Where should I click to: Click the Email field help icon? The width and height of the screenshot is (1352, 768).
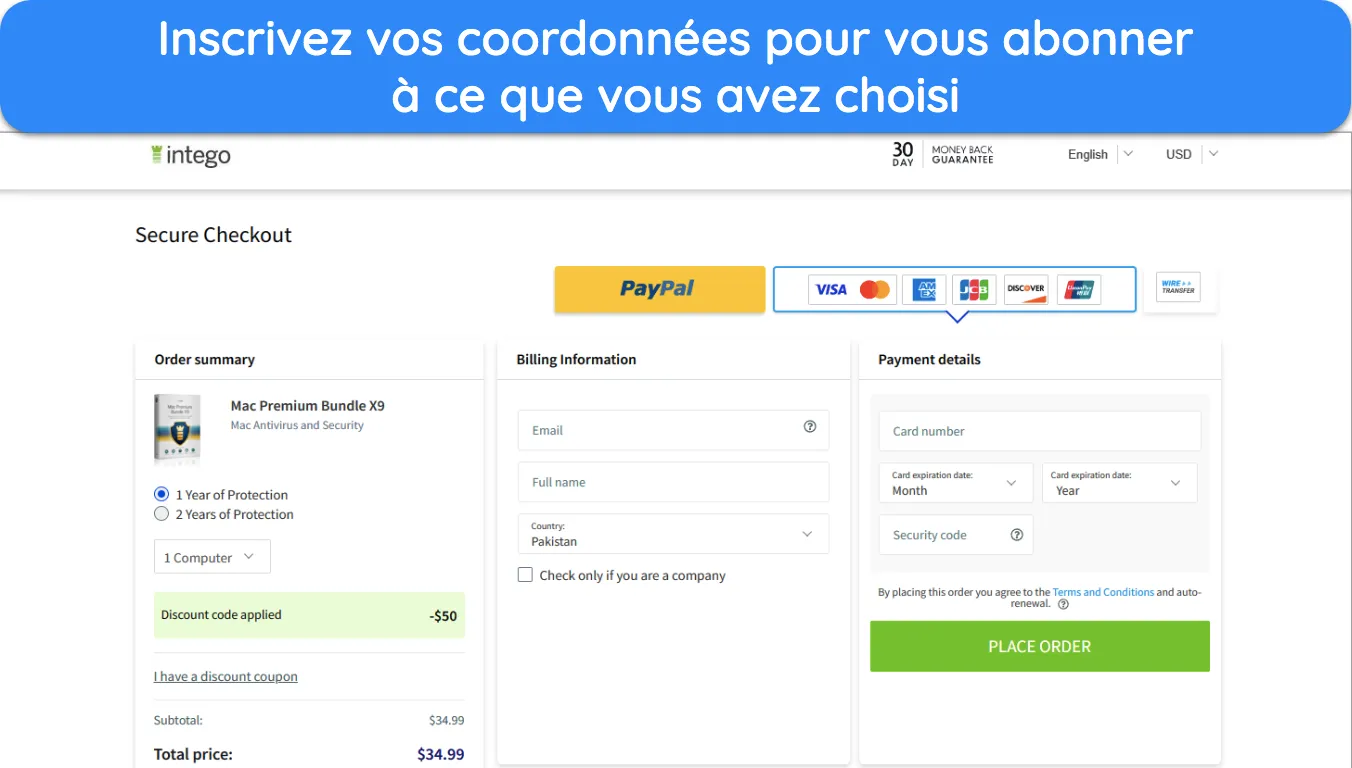click(x=810, y=427)
